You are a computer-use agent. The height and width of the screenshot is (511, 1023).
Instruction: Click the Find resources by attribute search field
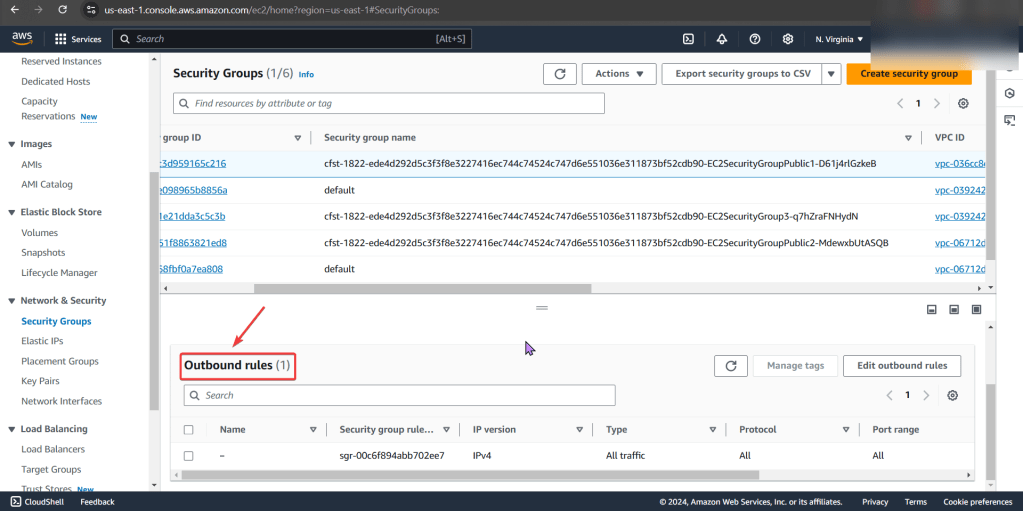[x=389, y=103]
